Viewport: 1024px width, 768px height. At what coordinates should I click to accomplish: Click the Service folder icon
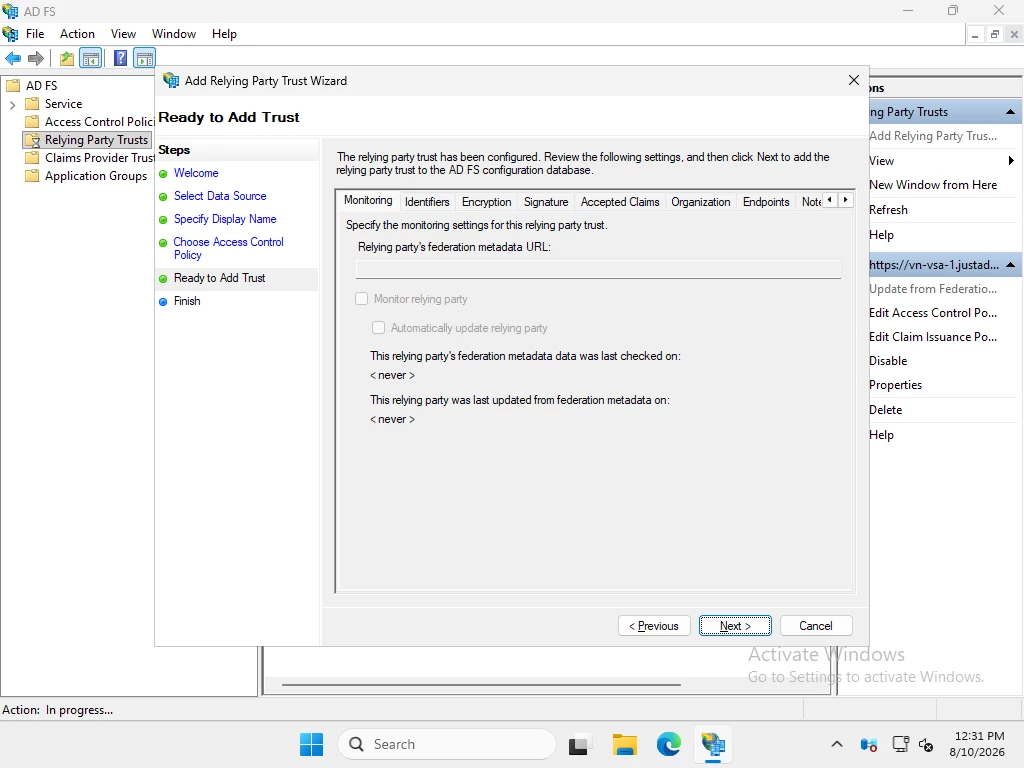[x=32, y=104]
